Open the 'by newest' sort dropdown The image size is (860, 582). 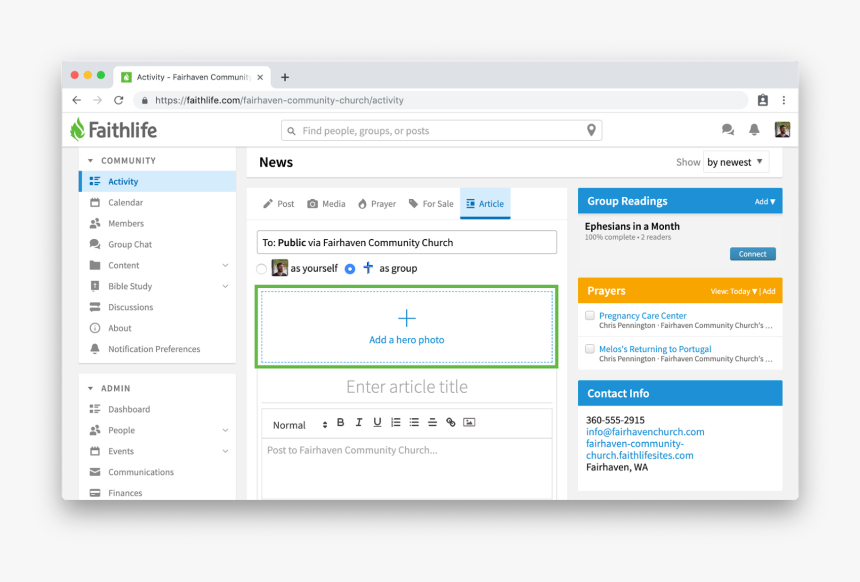[735, 162]
